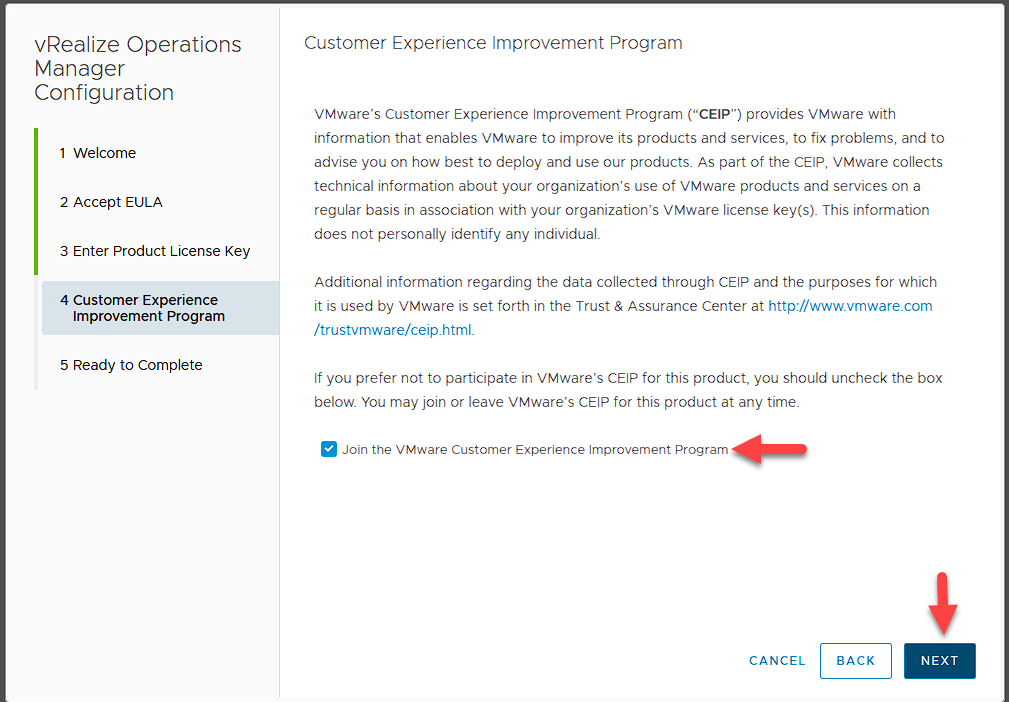Click the green completed-steps progress bar

pyautogui.click(x=36, y=202)
